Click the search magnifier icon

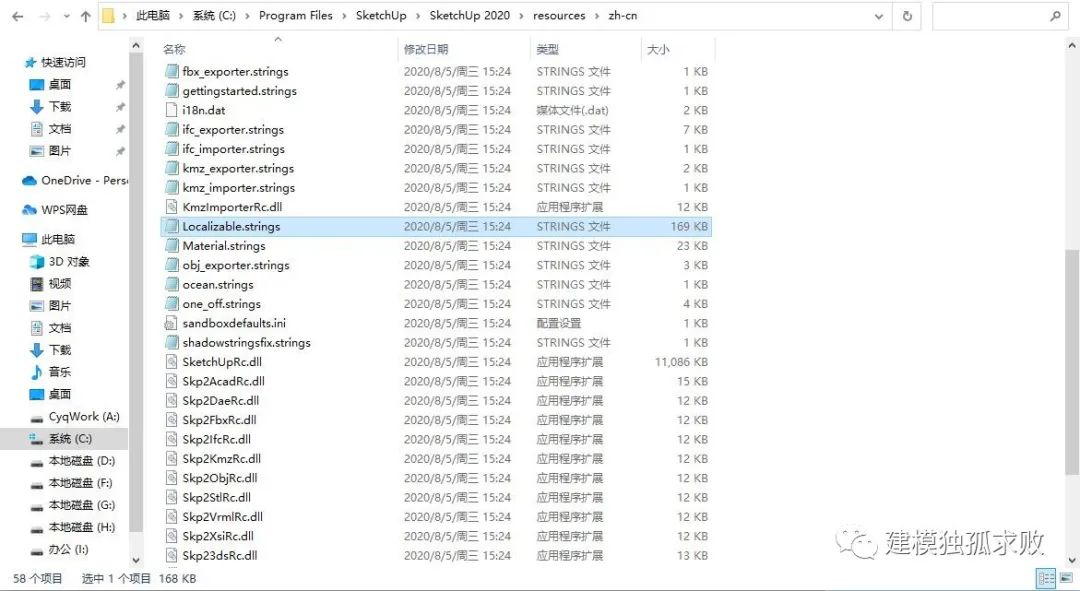pyautogui.click(x=1055, y=16)
